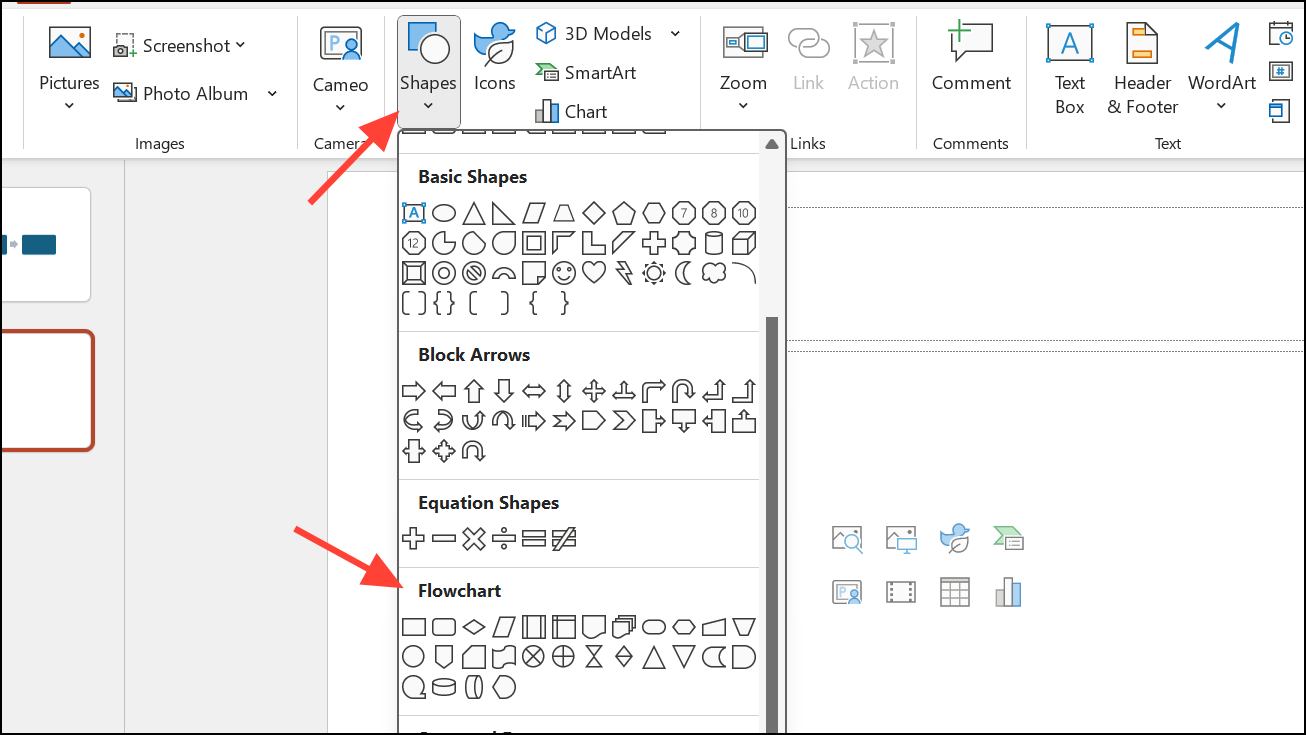The image size is (1306, 735).
Task: Insert the Flowchart Decision diamond shape
Action: coord(474,627)
